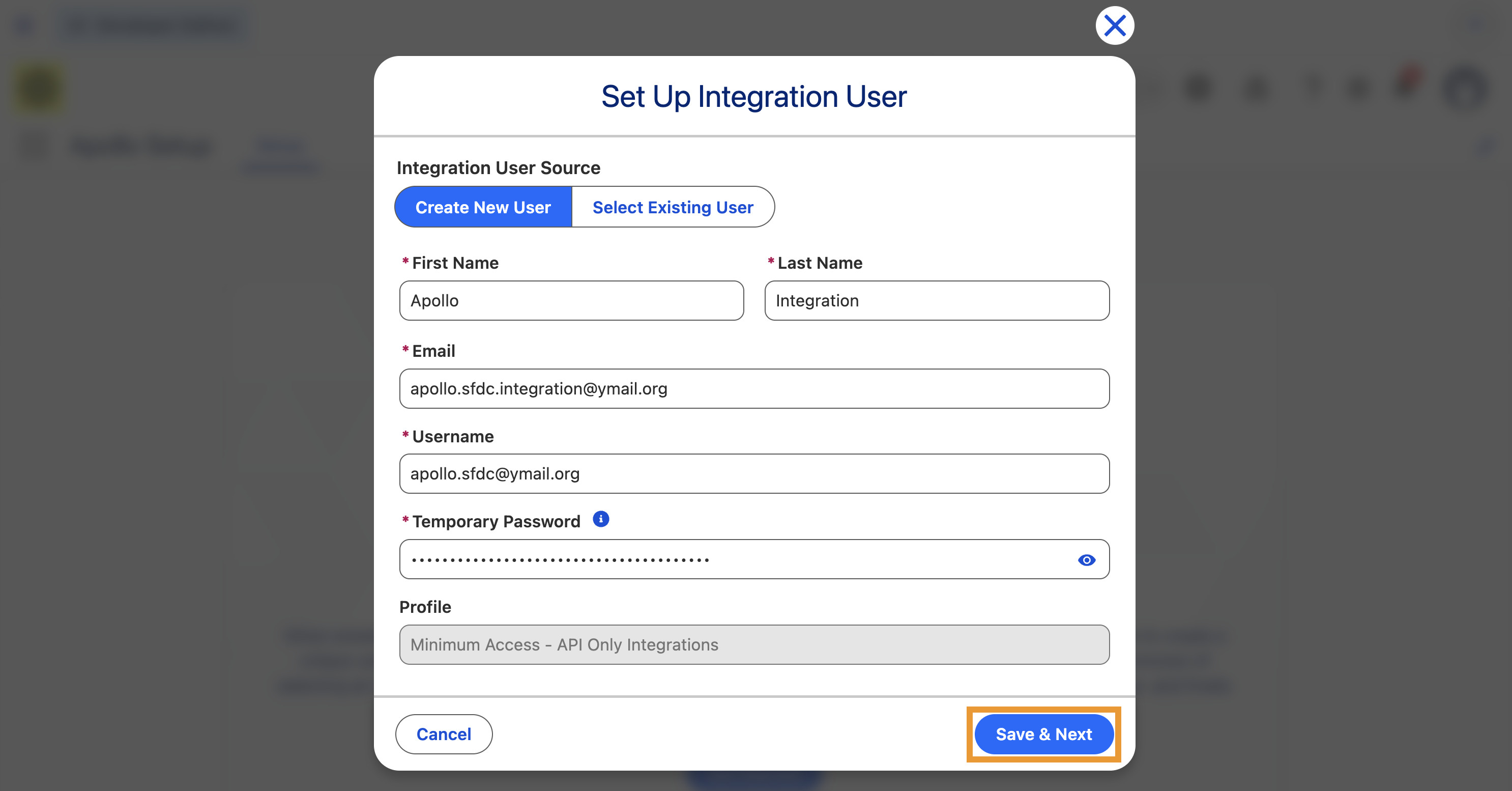The height and width of the screenshot is (791, 1512).
Task: Select the blurred tab beside Apollo Setup
Action: tap(280, 154)
